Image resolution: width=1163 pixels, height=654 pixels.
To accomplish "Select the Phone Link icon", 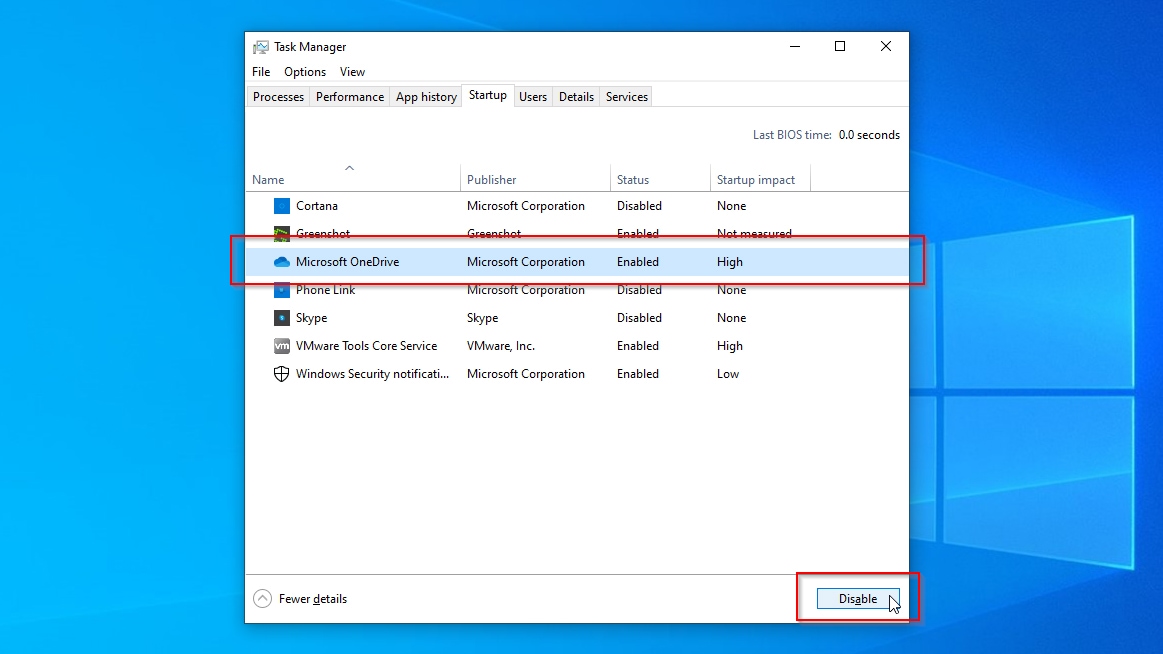I will (x=282, y=290).
